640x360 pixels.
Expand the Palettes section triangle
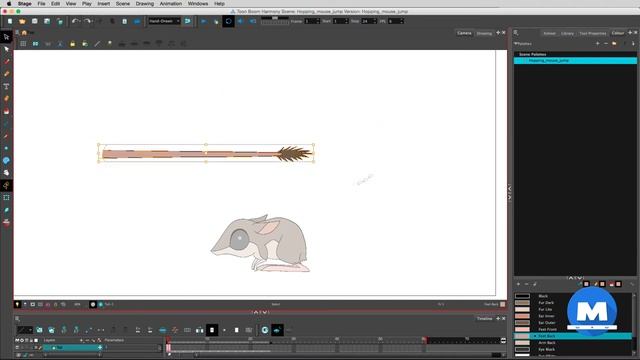tap(516, 43)
